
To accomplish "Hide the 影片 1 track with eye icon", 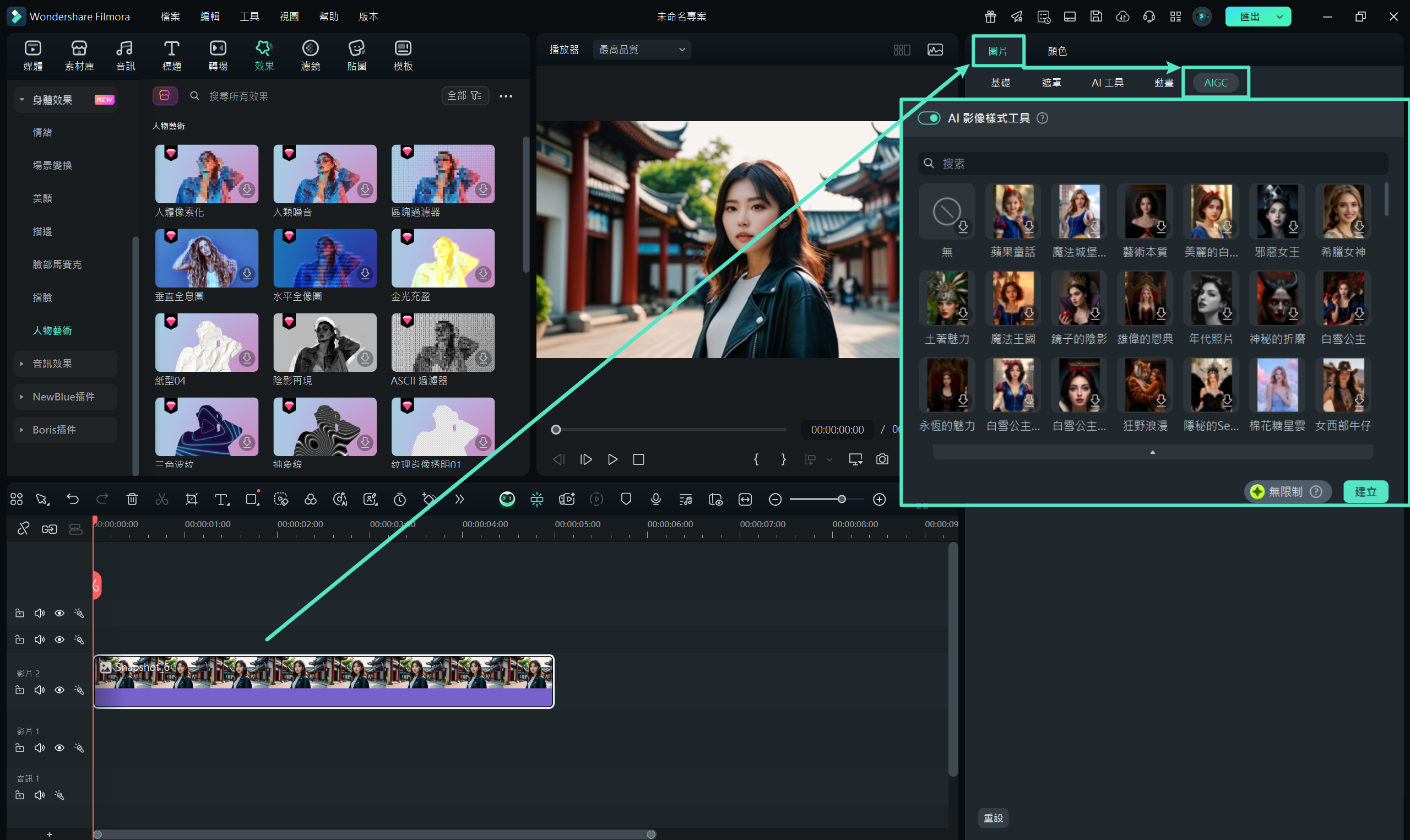I will pos(59,747).
